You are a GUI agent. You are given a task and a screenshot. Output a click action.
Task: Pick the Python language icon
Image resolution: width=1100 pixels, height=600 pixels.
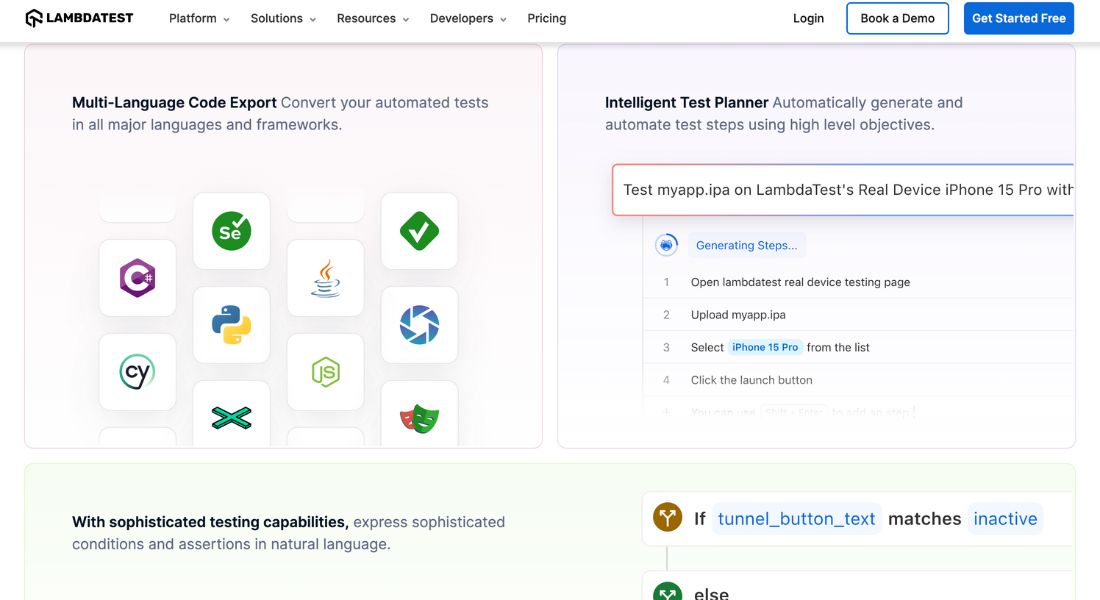(232, 325)
